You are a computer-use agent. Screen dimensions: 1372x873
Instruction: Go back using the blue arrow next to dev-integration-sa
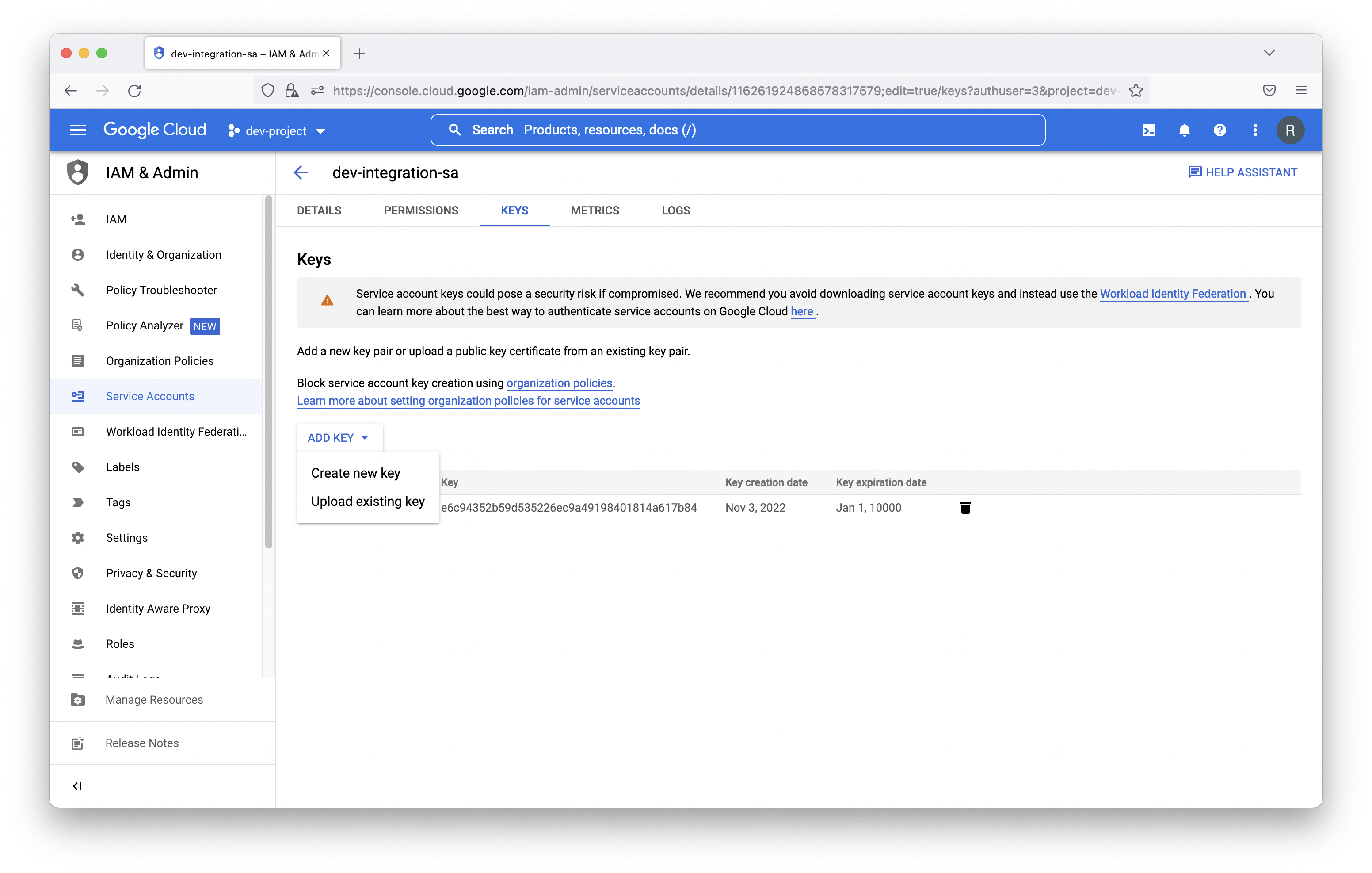[x=300, y=172]
